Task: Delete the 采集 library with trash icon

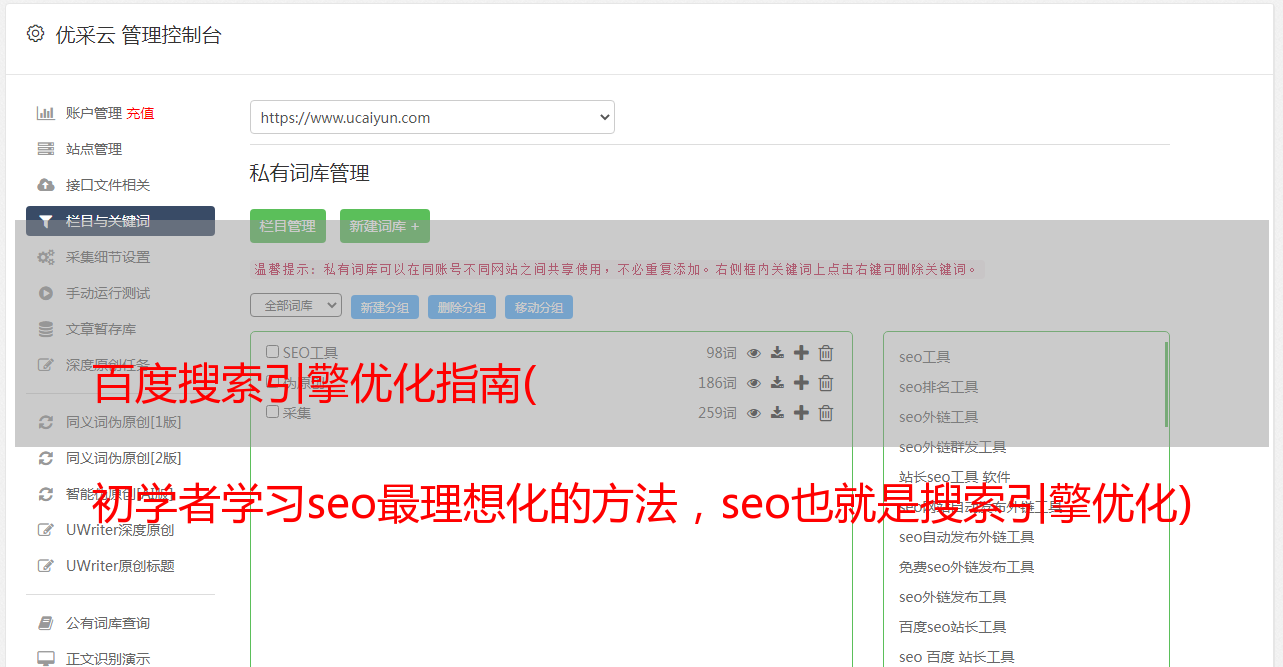Action: click(826, 413)
